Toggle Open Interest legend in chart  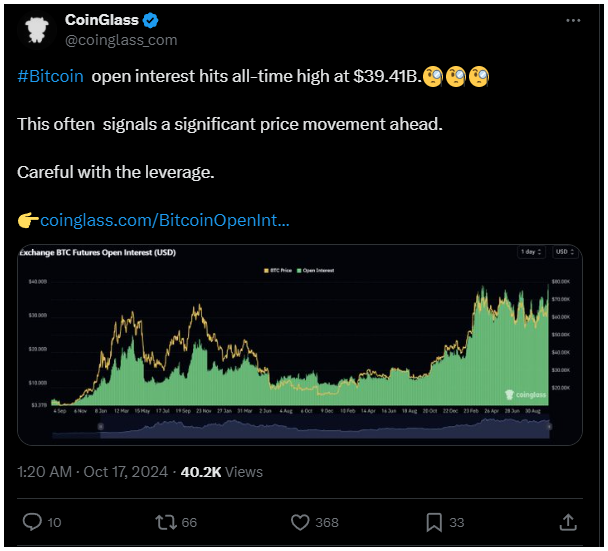[x=315, y=270]
